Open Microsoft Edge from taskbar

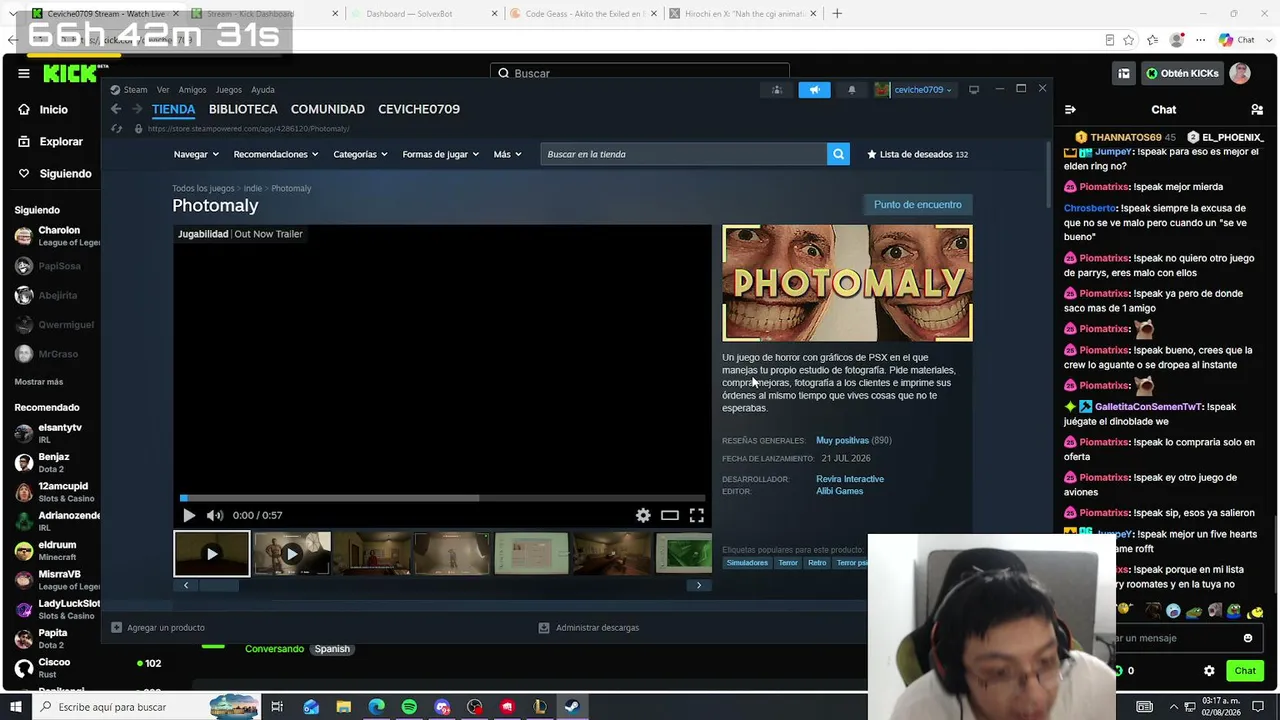(376, 707)
